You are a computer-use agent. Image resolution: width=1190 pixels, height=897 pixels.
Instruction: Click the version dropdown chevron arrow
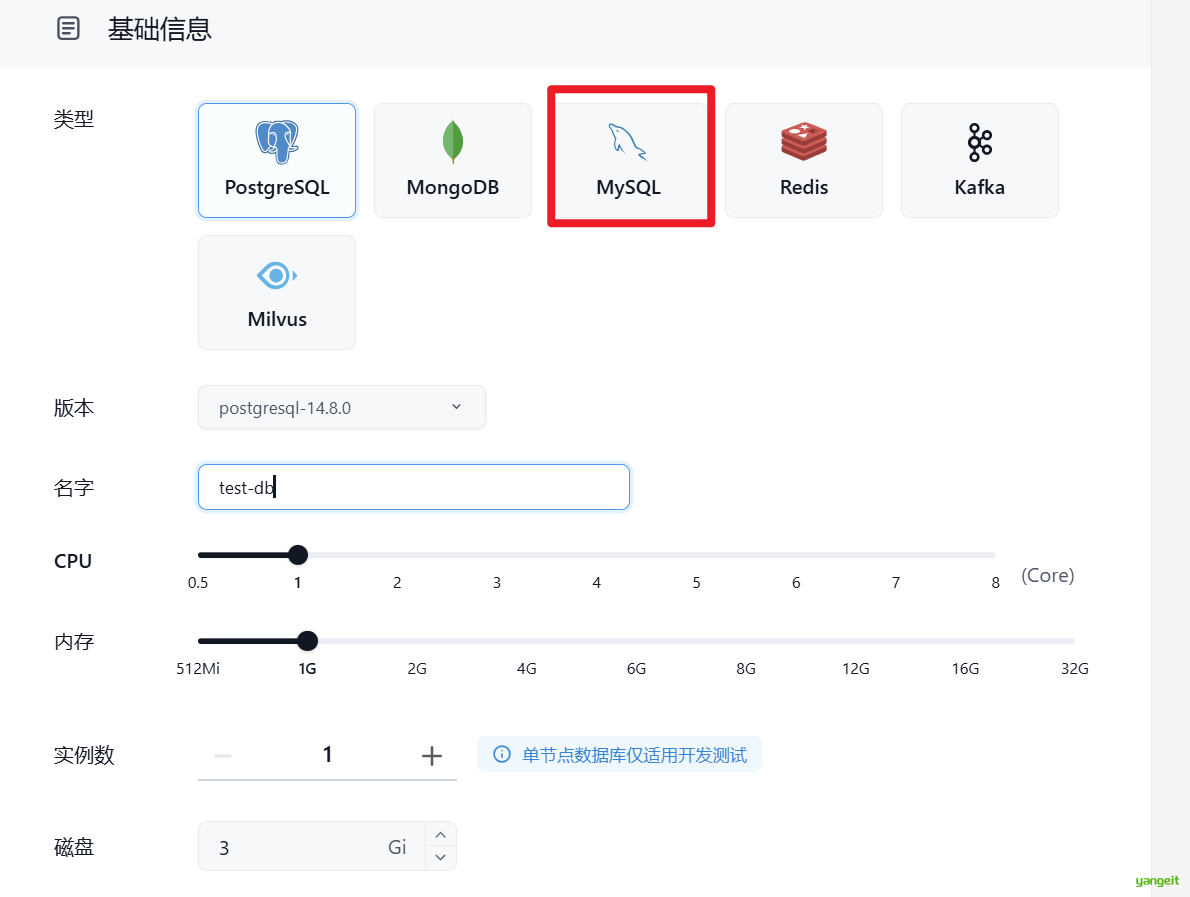[x=456, y=407]
